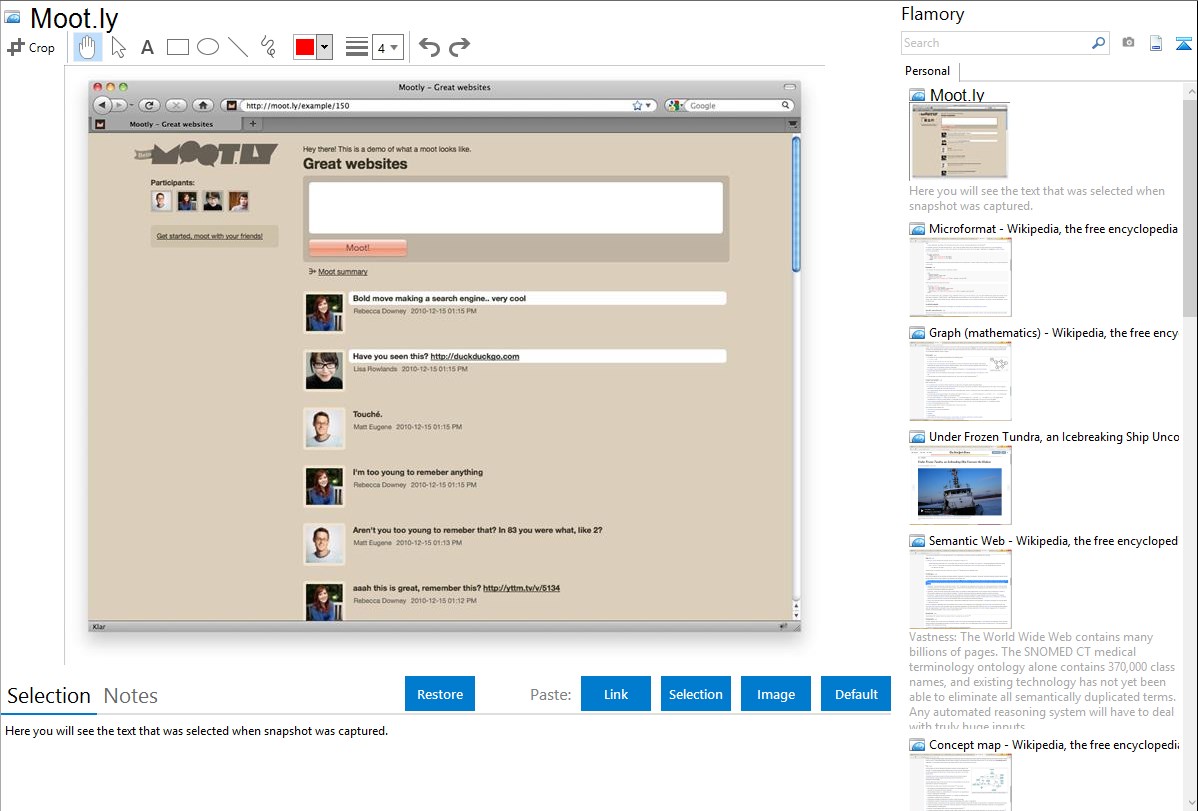The width and height of the screenshot is (1198, 811).
Task: Open the Microformat Wikipedia snapshot thumbnail
Action: pyautogui.click(x=960, y=277)
